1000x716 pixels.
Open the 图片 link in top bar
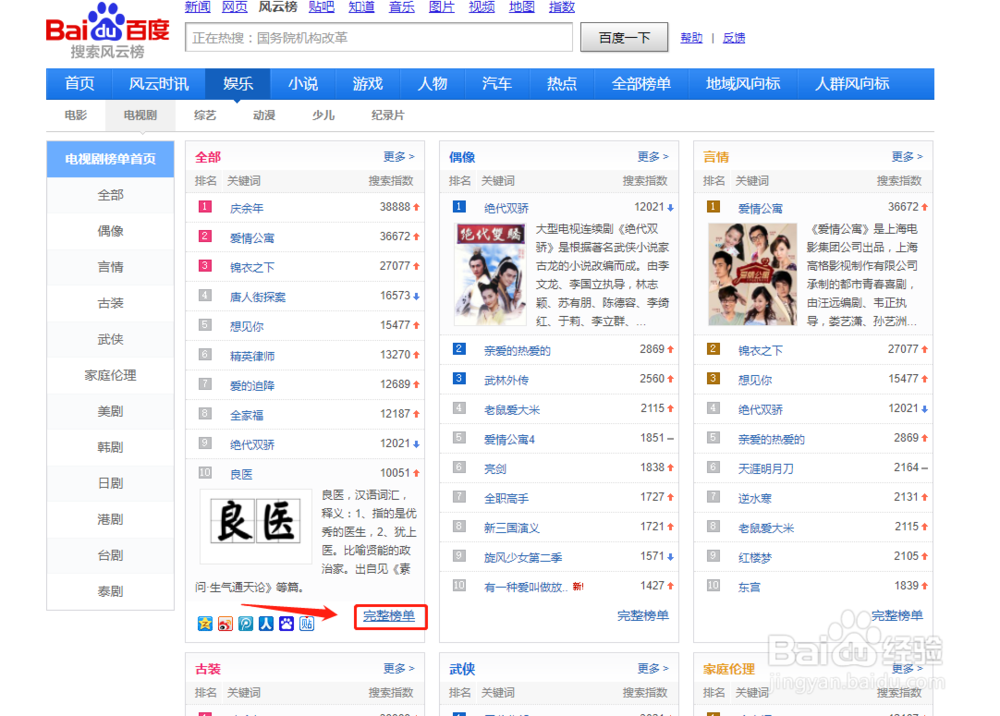441,7
